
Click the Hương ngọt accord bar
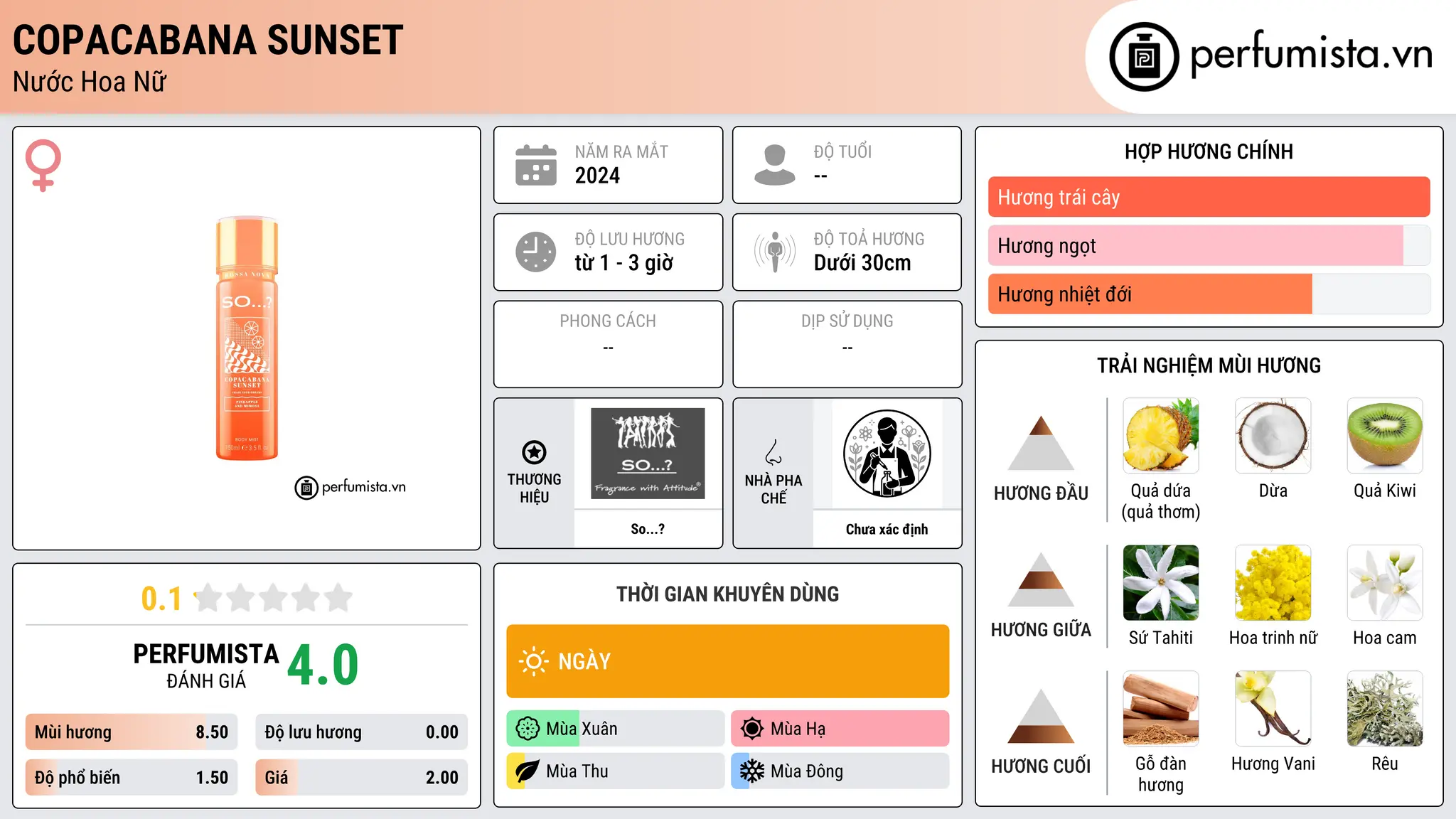pyautogui.click(x=1209, y=245)
